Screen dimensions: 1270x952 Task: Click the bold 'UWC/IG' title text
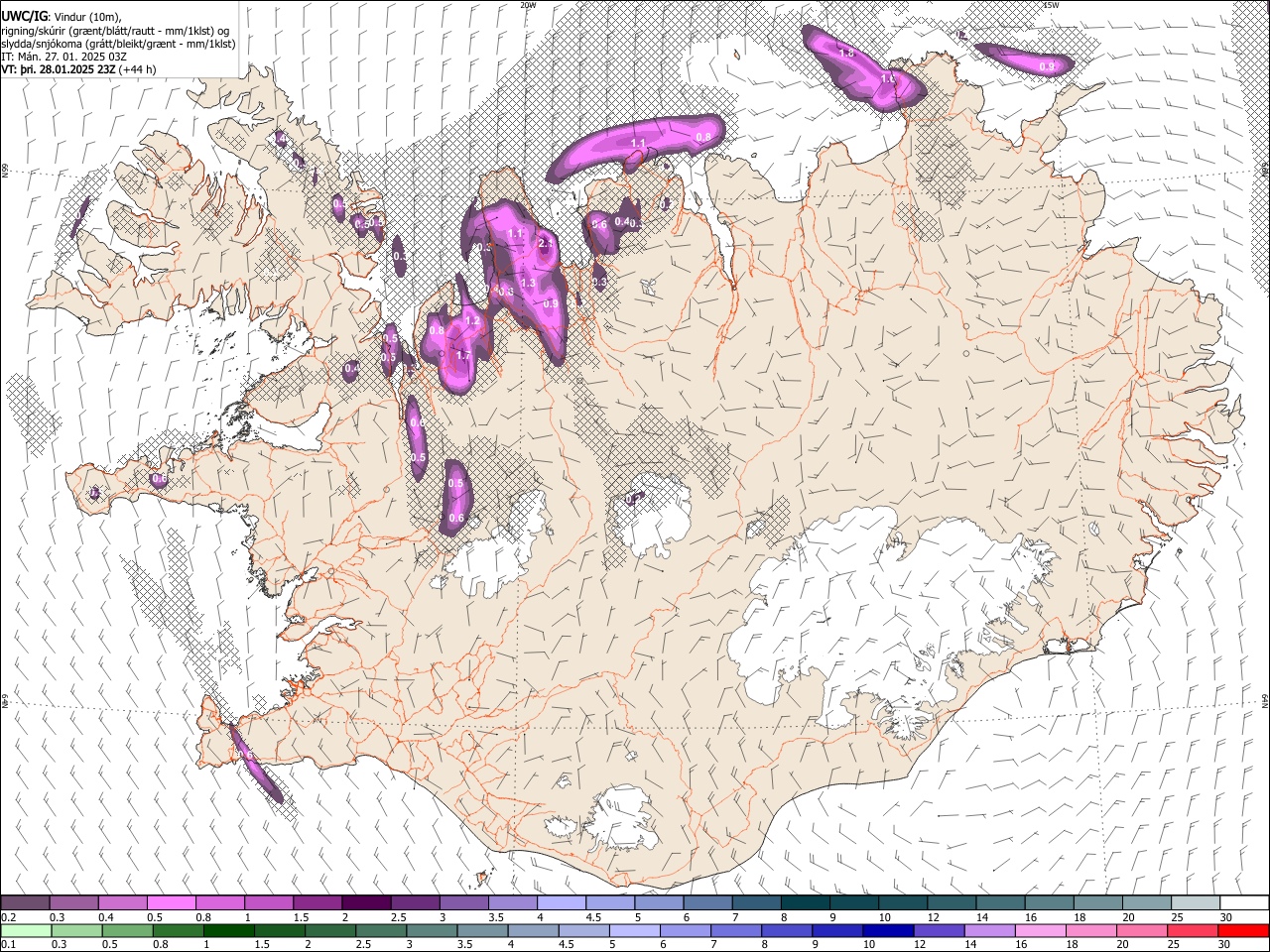[24, 16]
